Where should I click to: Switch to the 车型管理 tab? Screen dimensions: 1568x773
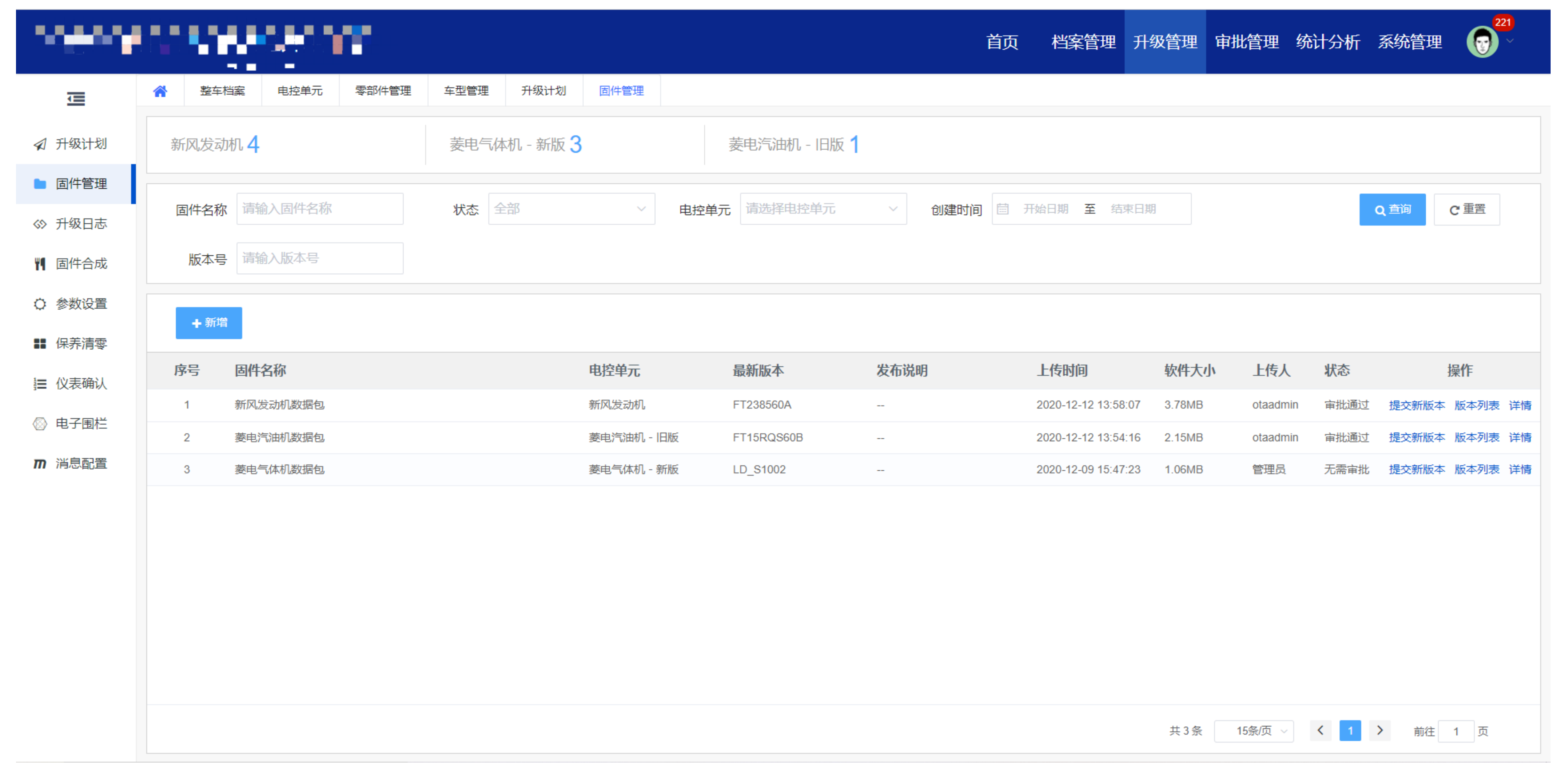point(466,90)
